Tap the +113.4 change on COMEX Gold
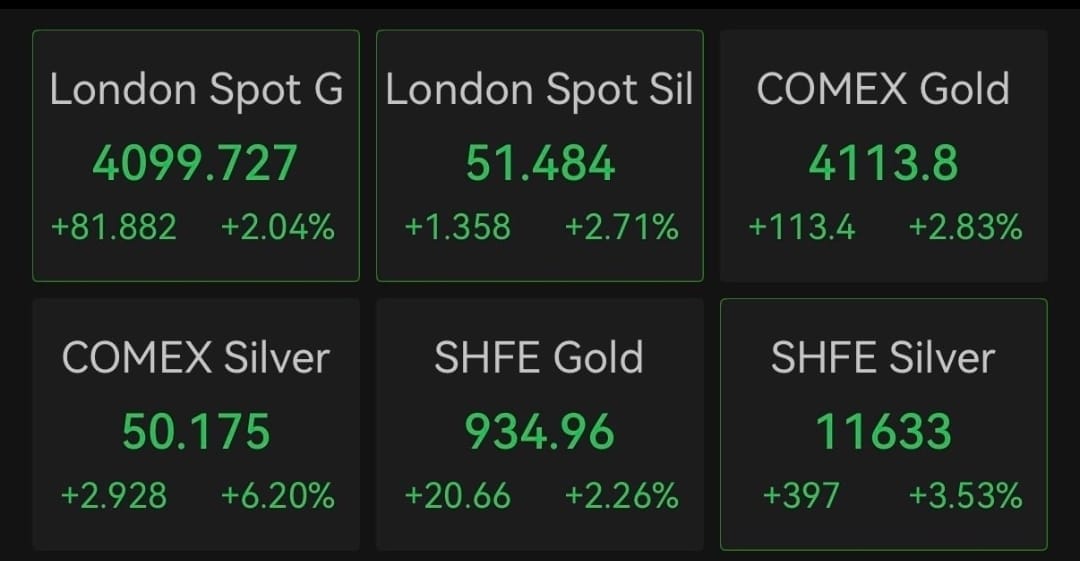This screenshot has width=1080, height=561. tap(802, 228)
